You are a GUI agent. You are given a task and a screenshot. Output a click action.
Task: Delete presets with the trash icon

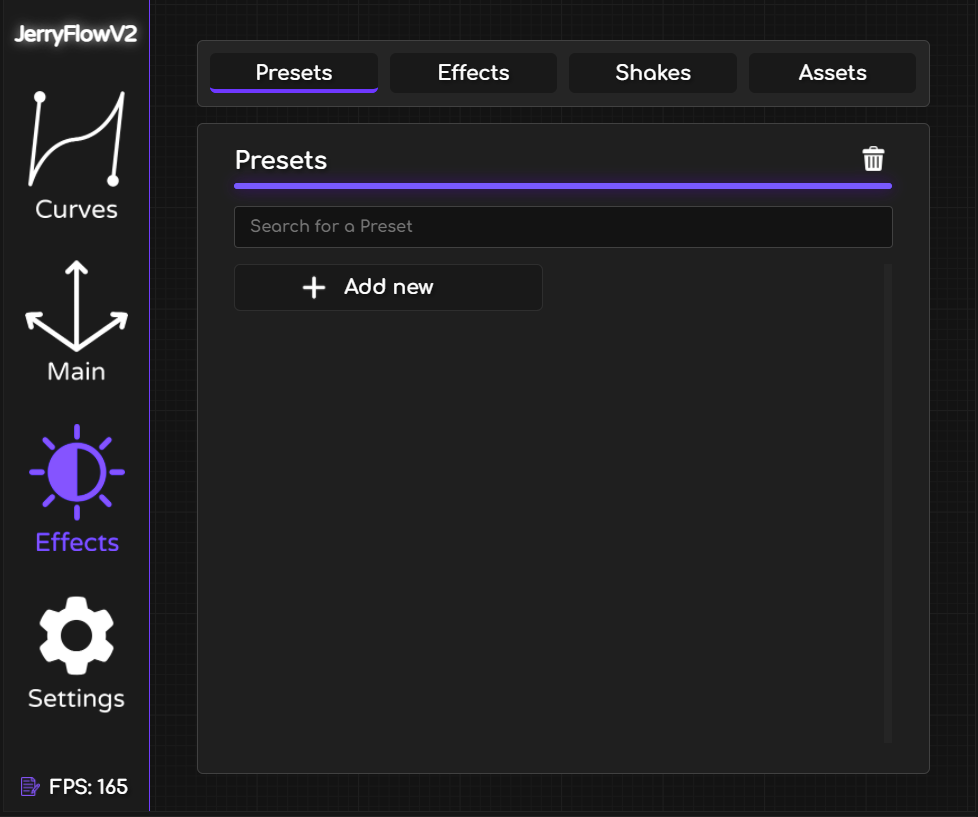pos(873,159)
